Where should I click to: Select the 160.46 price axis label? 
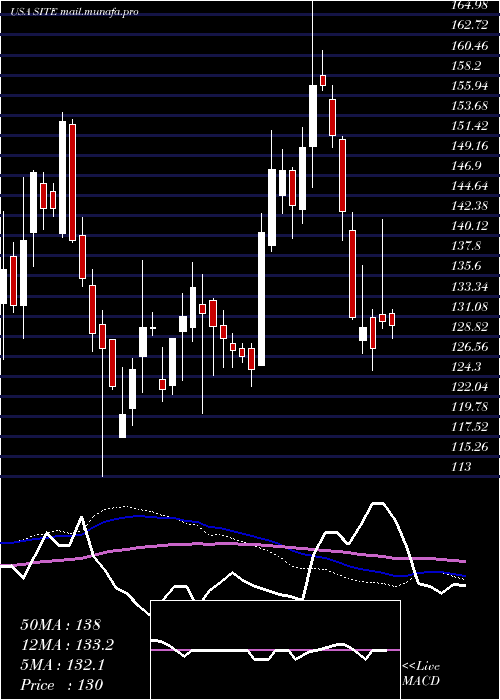[471, 46]
